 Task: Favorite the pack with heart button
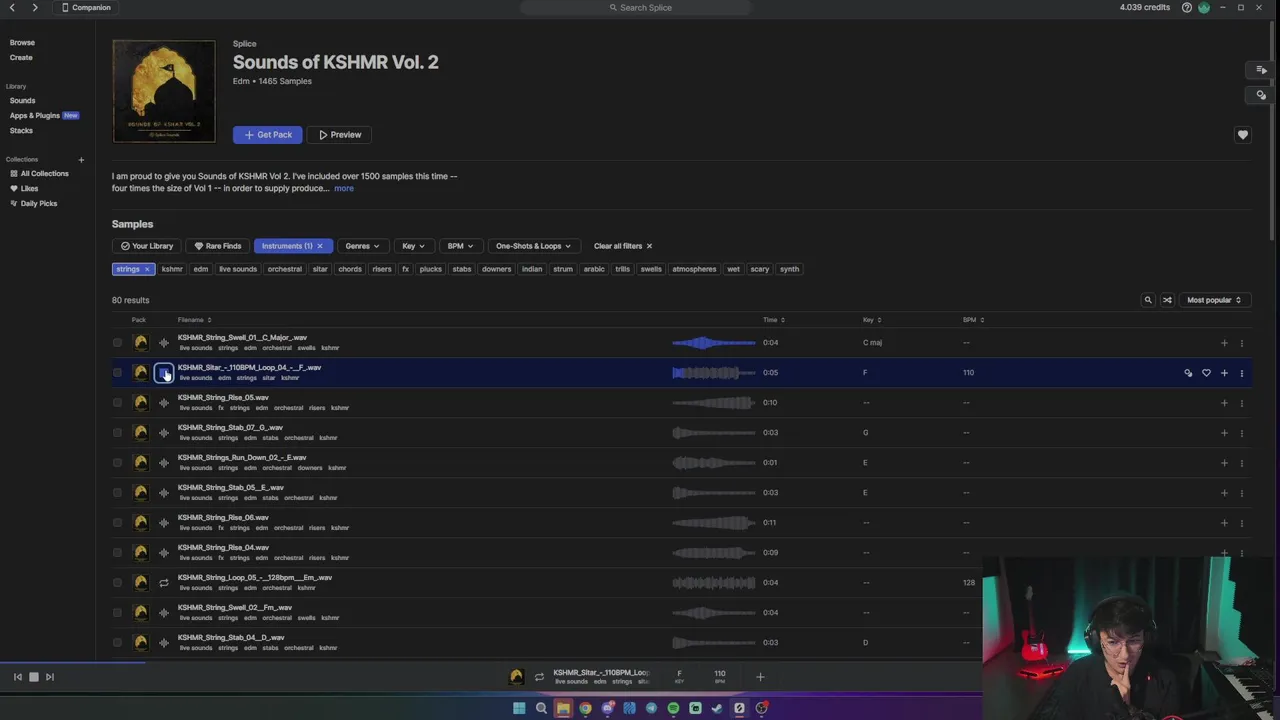tap(1243, 135)
